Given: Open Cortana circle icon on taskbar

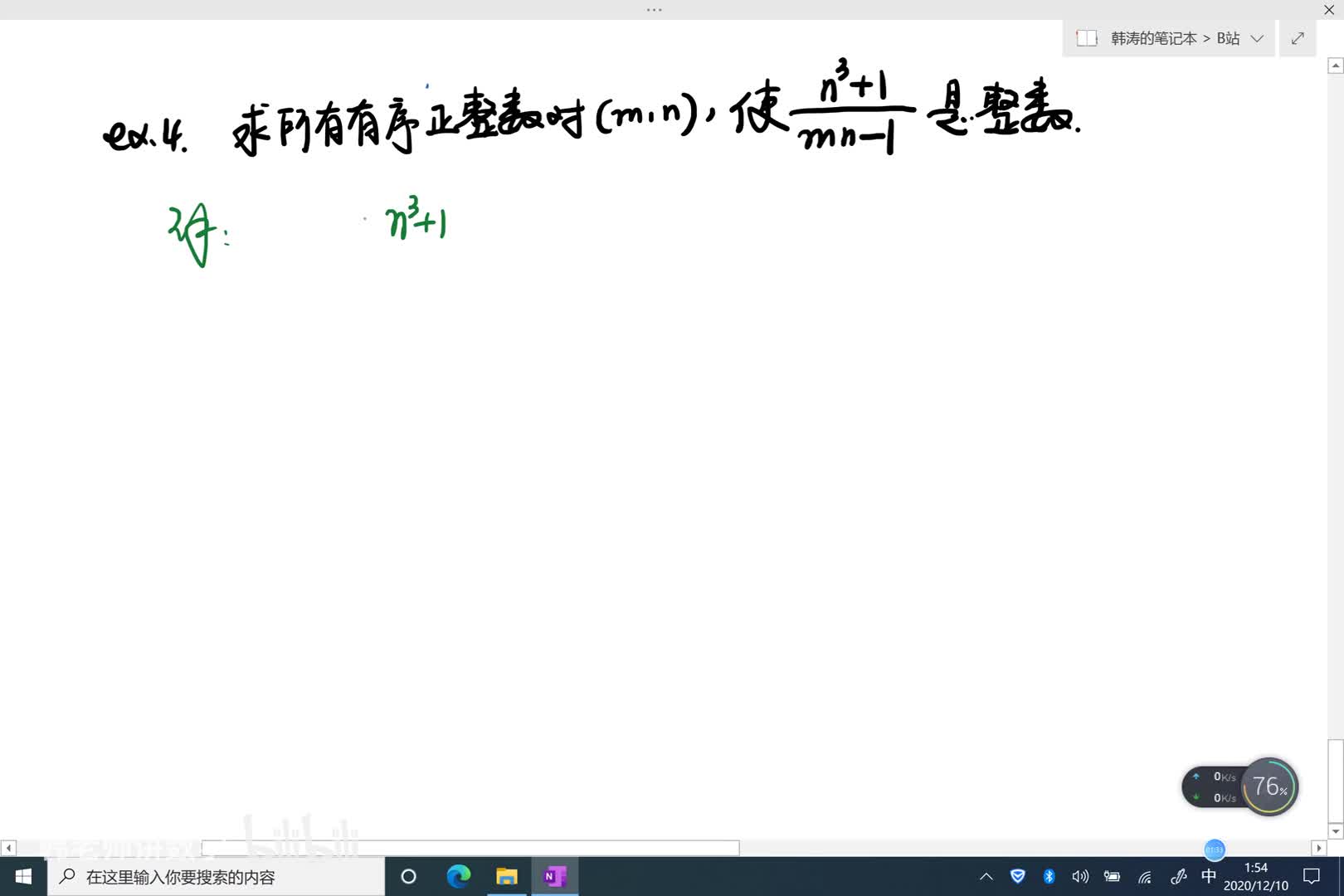Looking at the screenshot, I should pos(408,876).
